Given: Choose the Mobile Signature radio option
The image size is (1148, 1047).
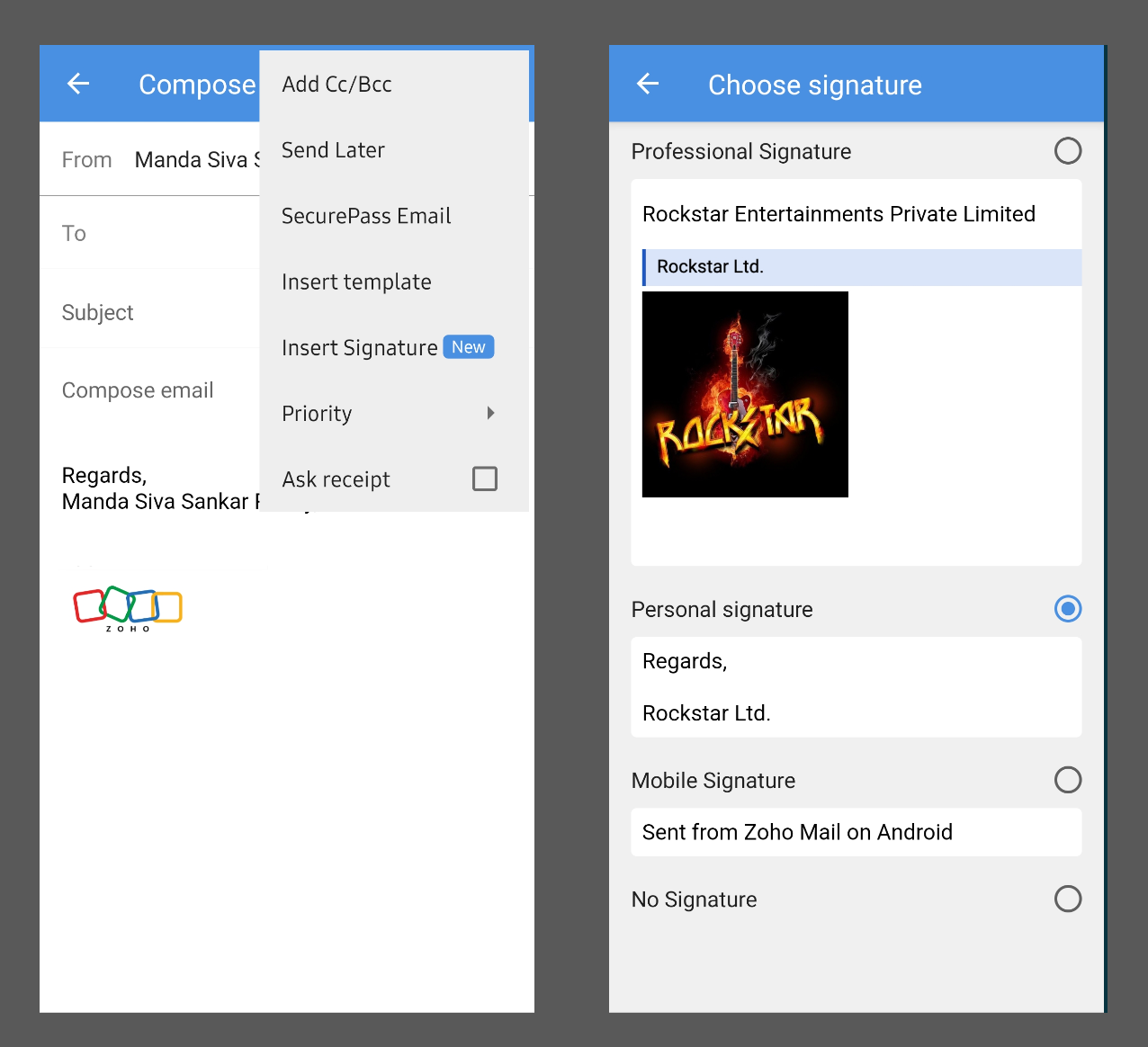Looking at the screenshot, I should [x=1068, y=780].
